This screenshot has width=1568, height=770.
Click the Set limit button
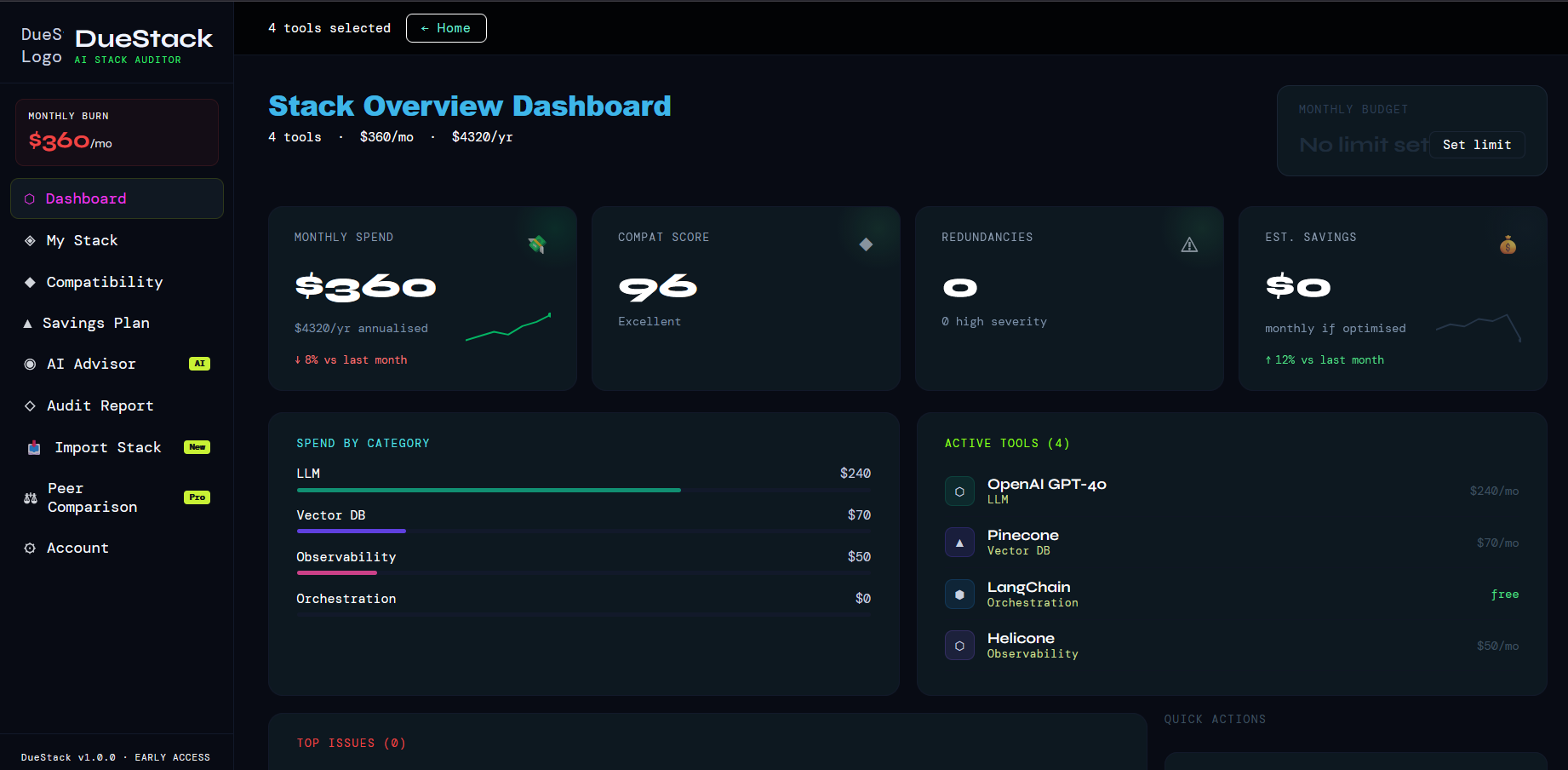1477,145
